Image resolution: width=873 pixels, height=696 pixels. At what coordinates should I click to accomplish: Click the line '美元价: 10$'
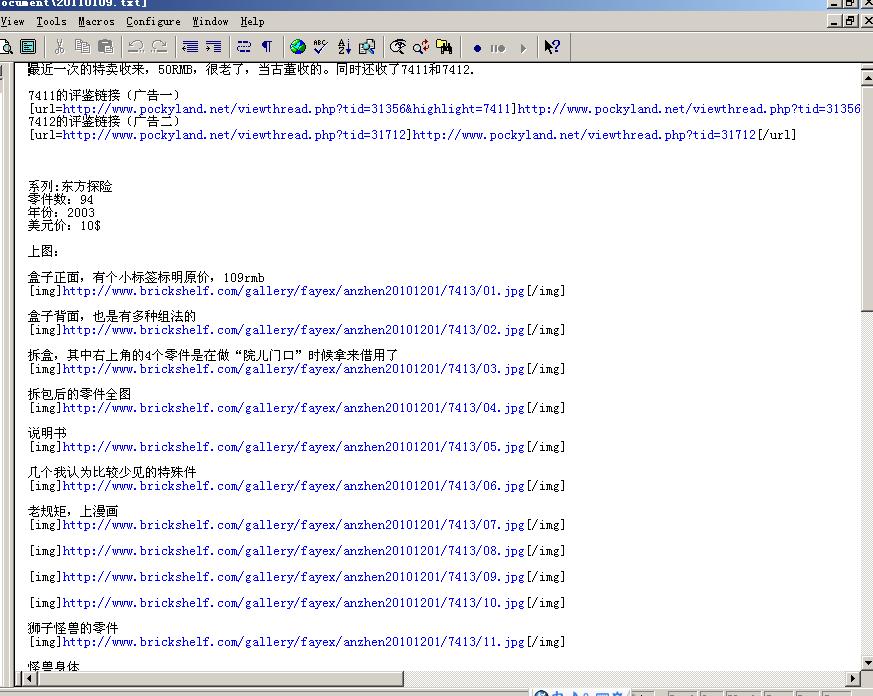click(x=64, y=226)
